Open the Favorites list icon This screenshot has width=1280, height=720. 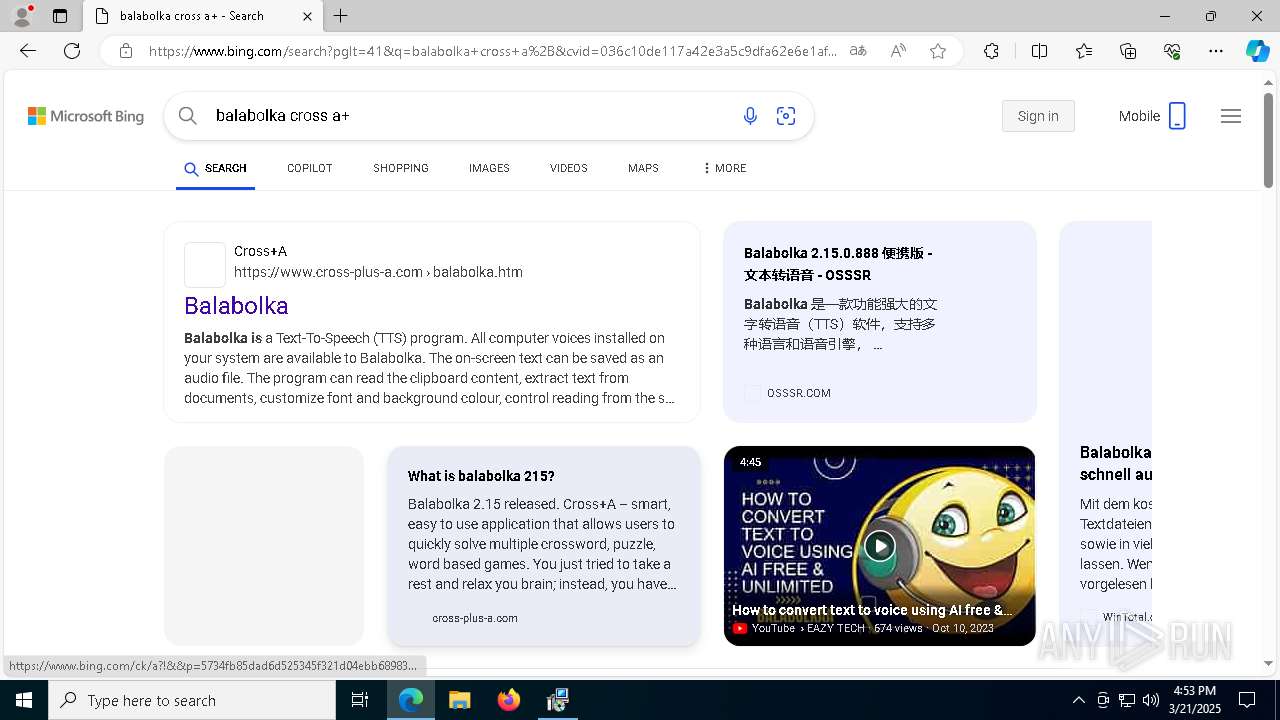[1084, 51]
